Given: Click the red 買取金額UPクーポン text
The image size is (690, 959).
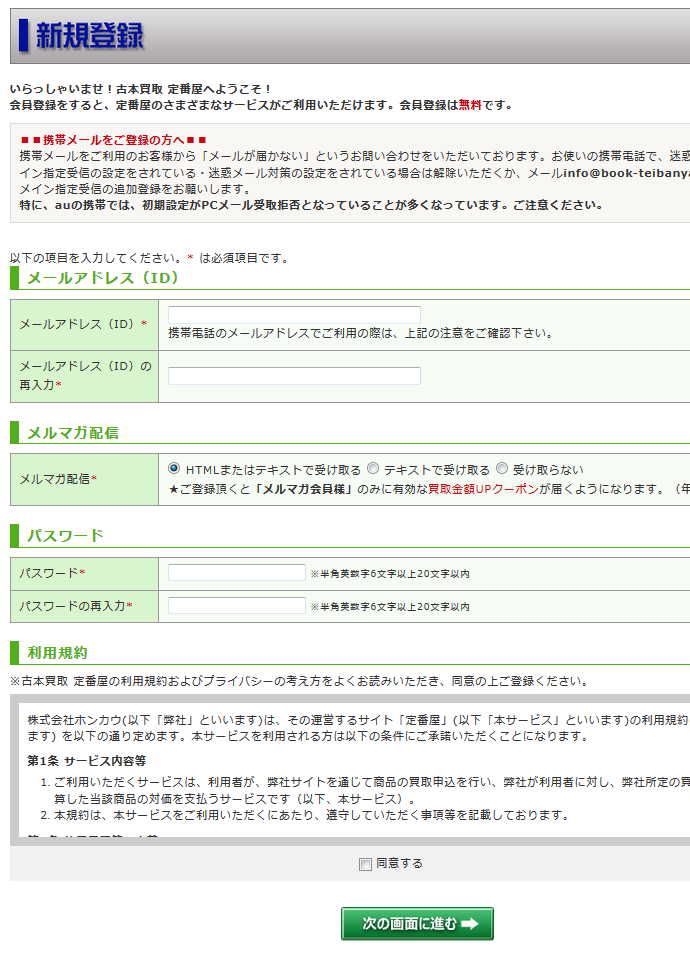Looking at the screenshot, I should pos(484,489).
